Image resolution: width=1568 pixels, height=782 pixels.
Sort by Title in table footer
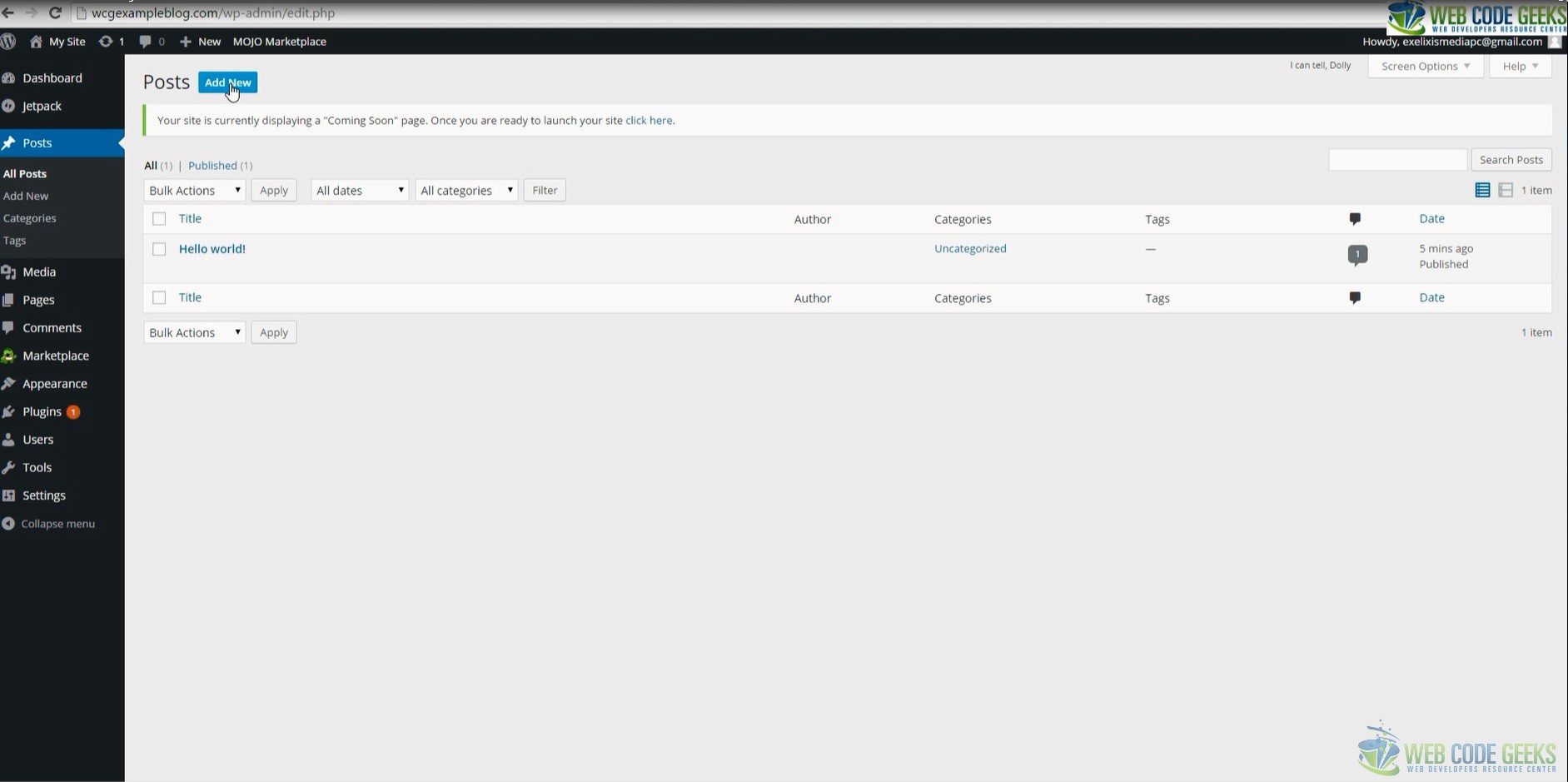(x=190, y=297)
